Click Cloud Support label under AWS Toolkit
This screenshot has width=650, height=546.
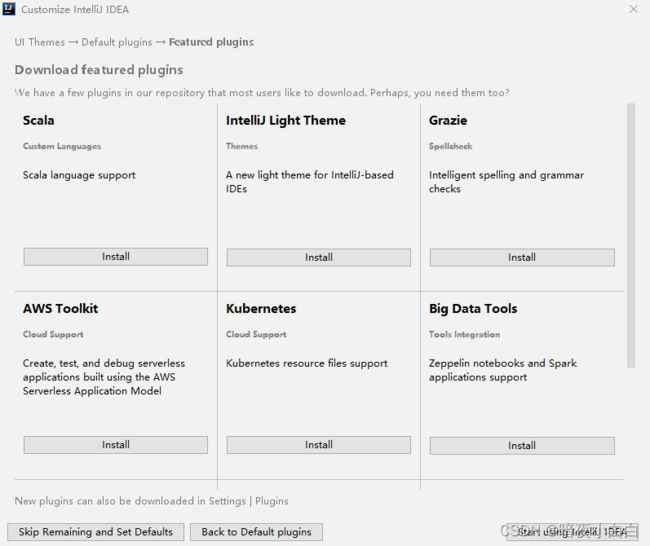(x=53, y=335)
